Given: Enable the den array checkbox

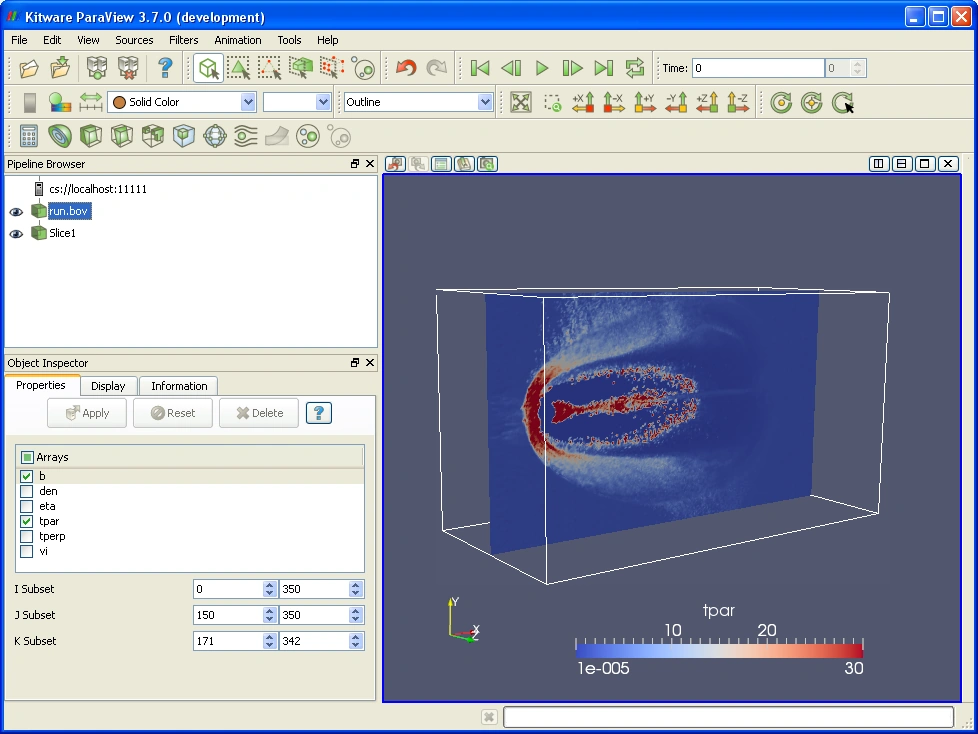Looking at the screenshot, I should pos(26,491).
